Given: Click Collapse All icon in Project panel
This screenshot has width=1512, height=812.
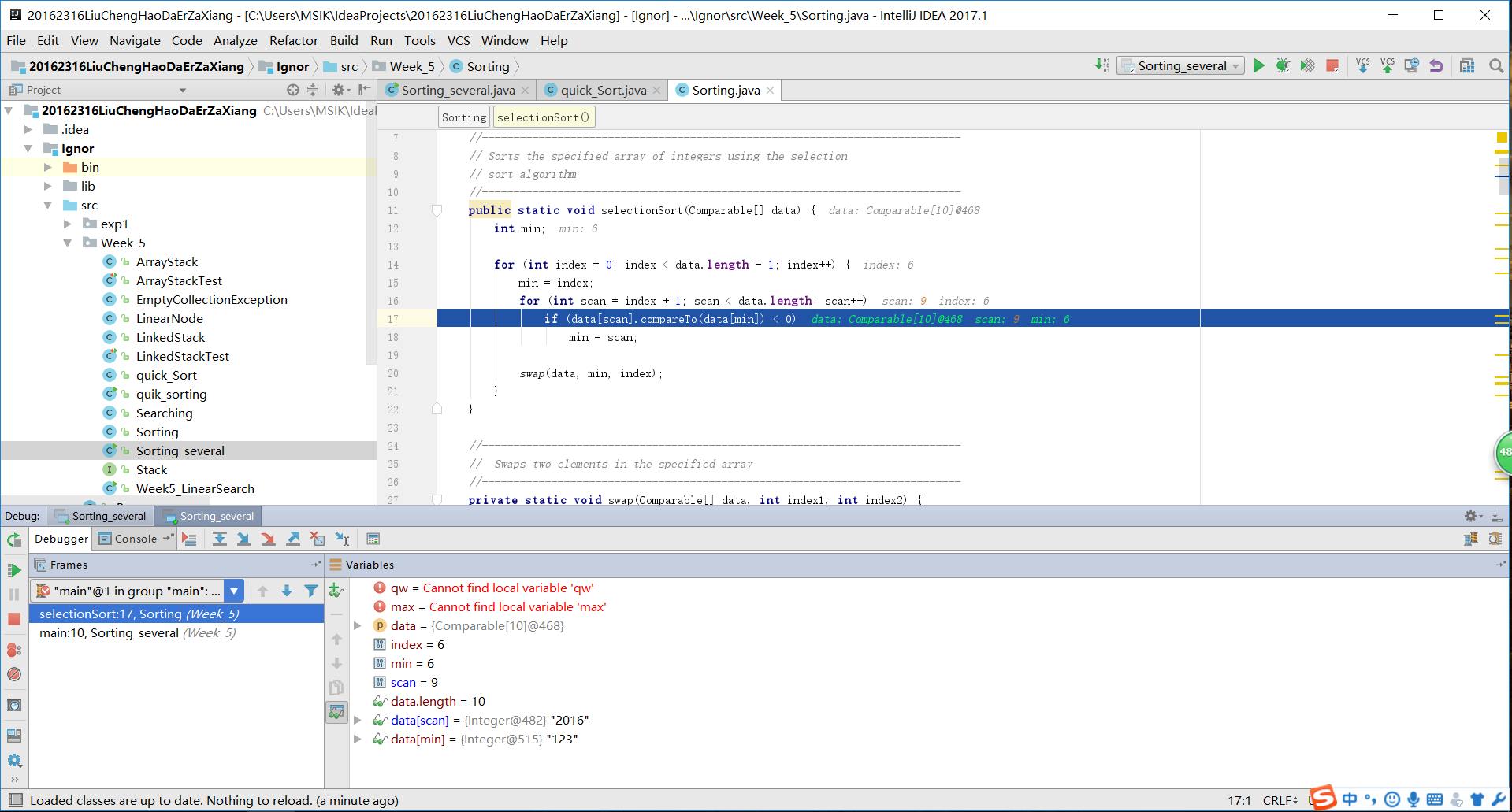Looking at the screenshot, I should click(x=313, y=90).
